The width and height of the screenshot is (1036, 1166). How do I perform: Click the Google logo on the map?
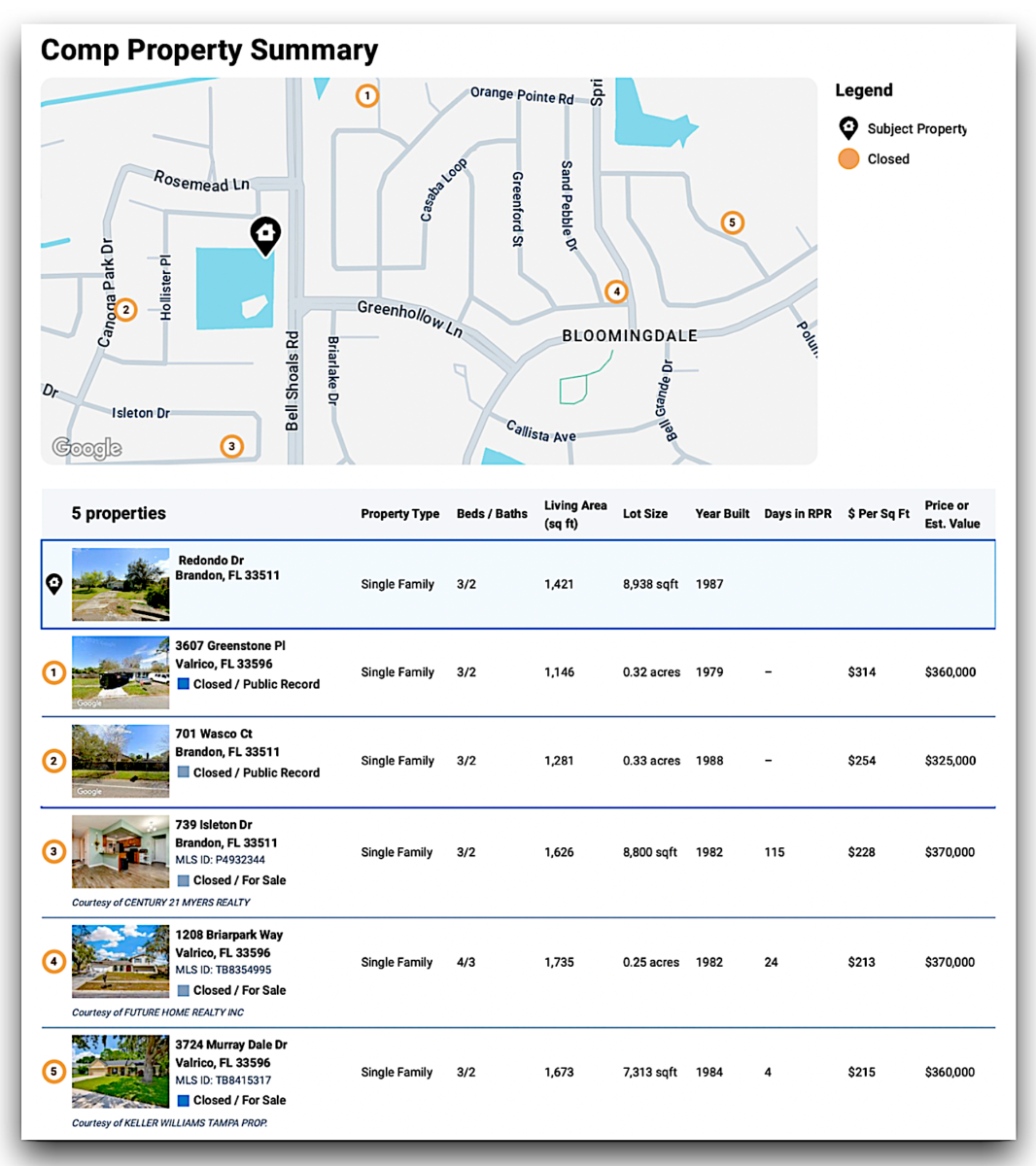point(87,447)
